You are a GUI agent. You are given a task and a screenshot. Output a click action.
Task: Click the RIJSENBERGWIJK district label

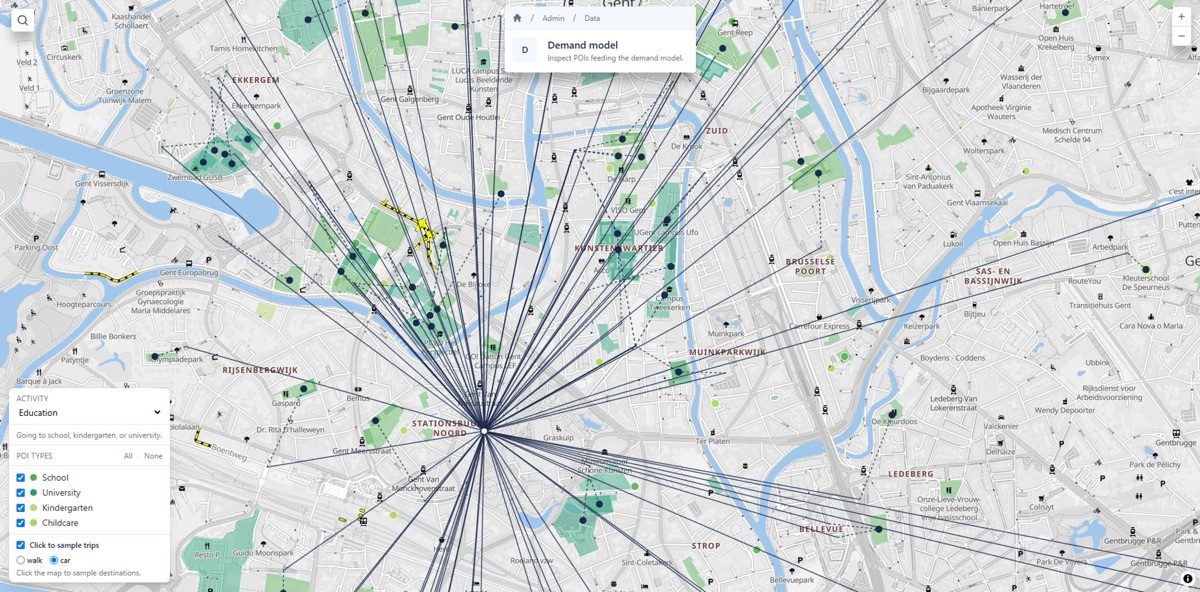coord(260,370)
